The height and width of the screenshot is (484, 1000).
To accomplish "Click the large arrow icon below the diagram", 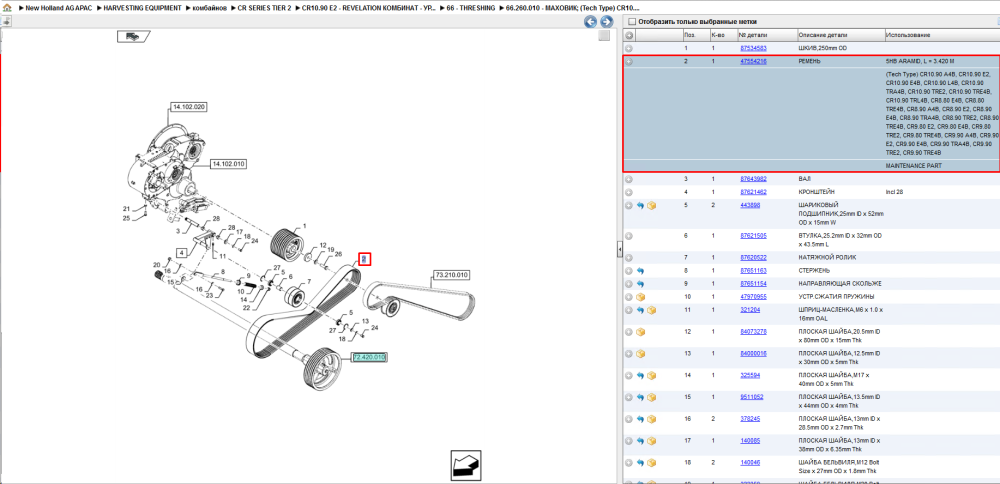I will (x=466, y=466).
